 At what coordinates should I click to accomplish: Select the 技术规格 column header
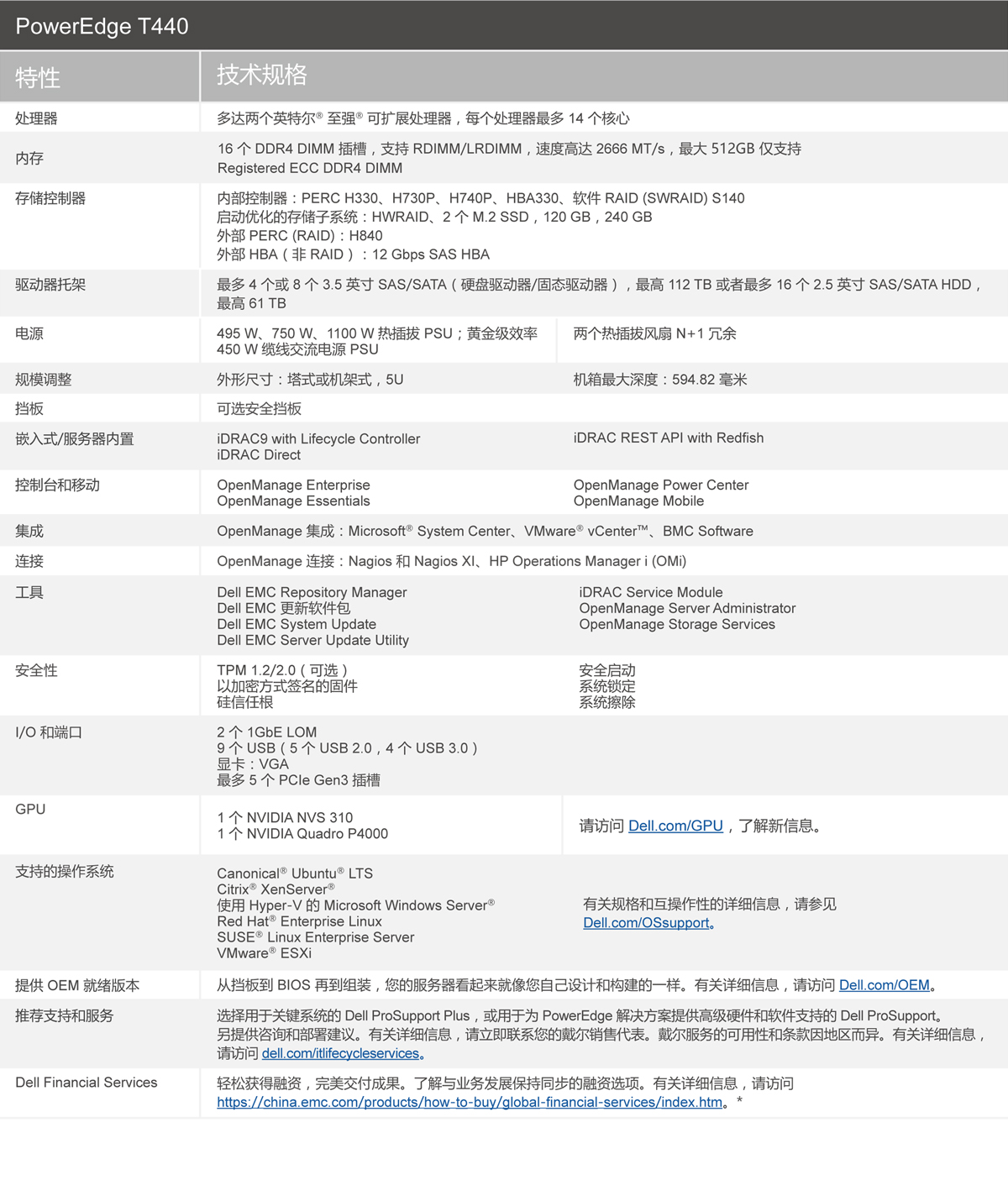(x=263, y=76)
